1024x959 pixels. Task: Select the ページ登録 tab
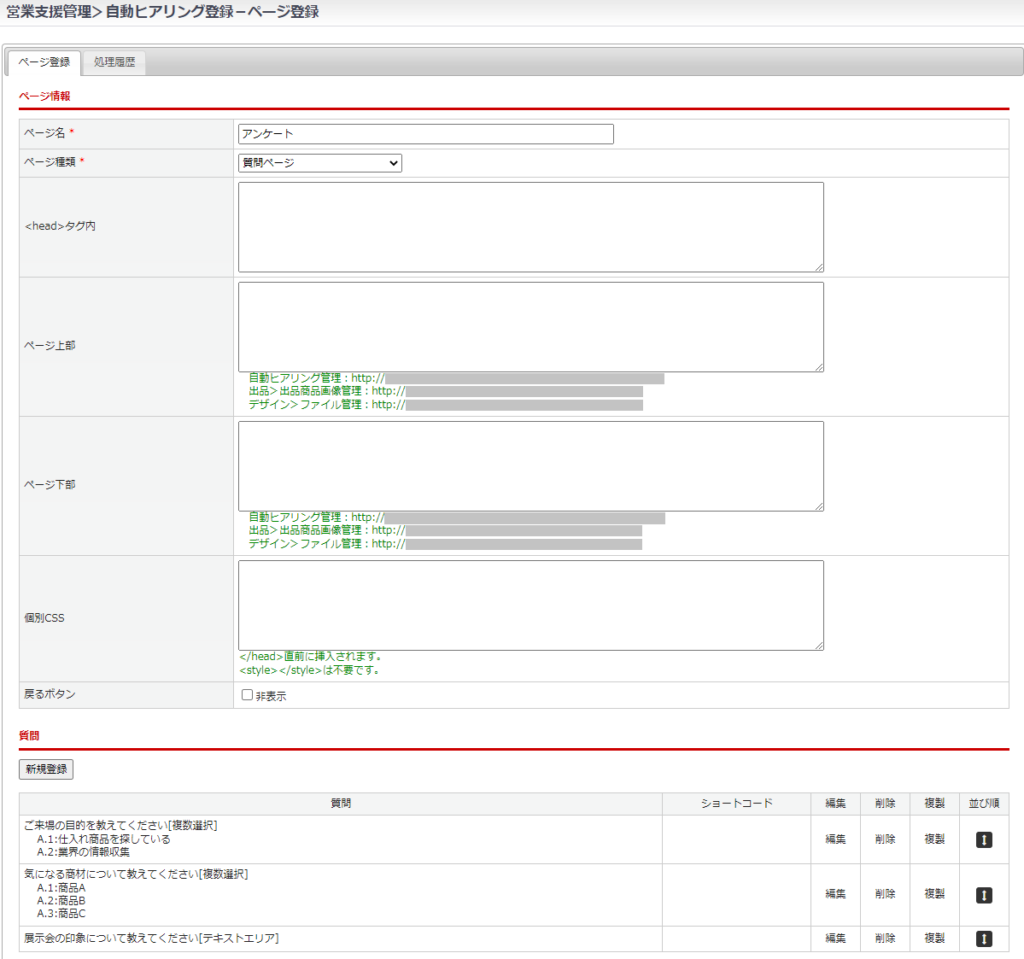pyautogui.click(x=44, y=63)
